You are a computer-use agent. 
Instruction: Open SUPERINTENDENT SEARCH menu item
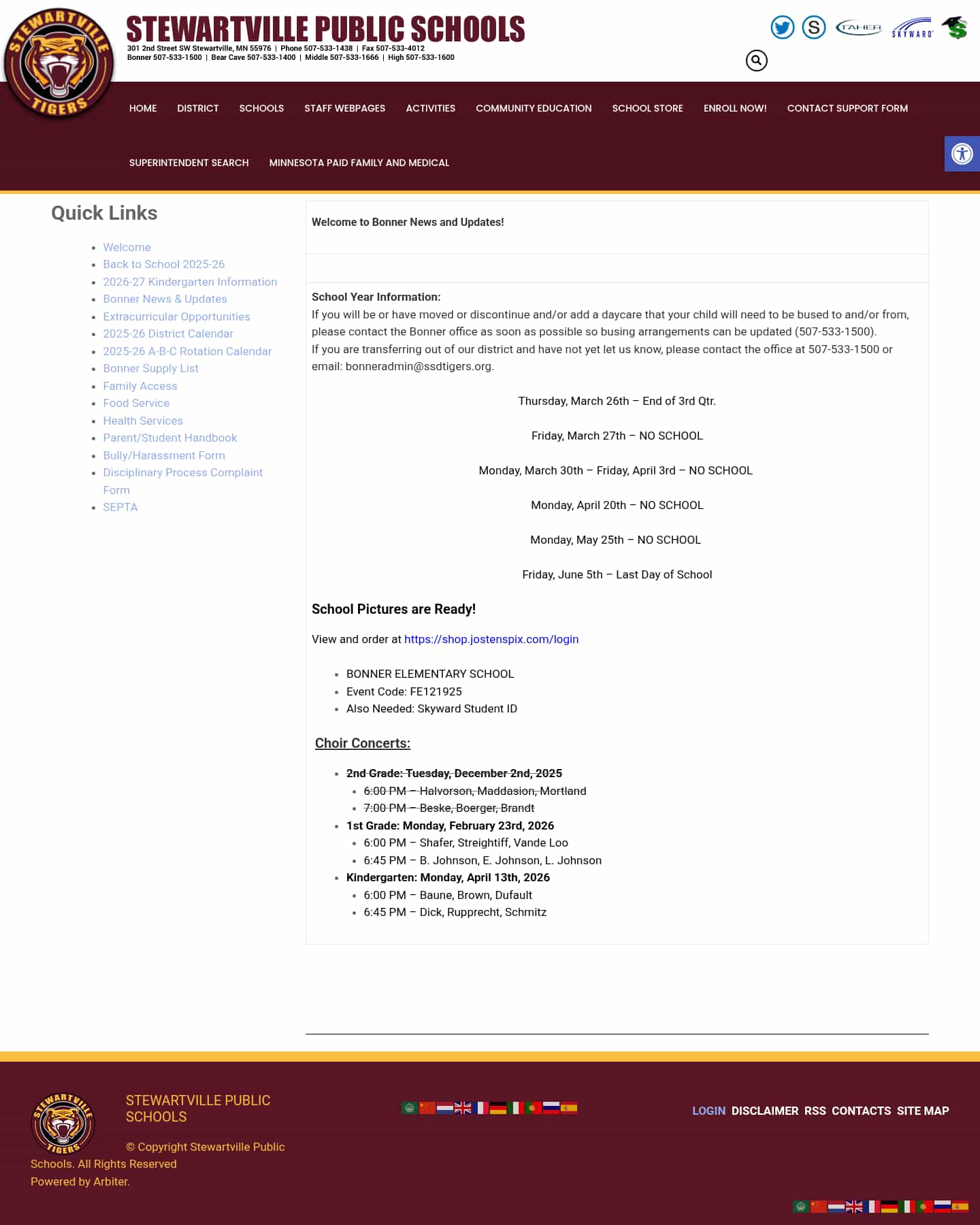coord(189,163)
